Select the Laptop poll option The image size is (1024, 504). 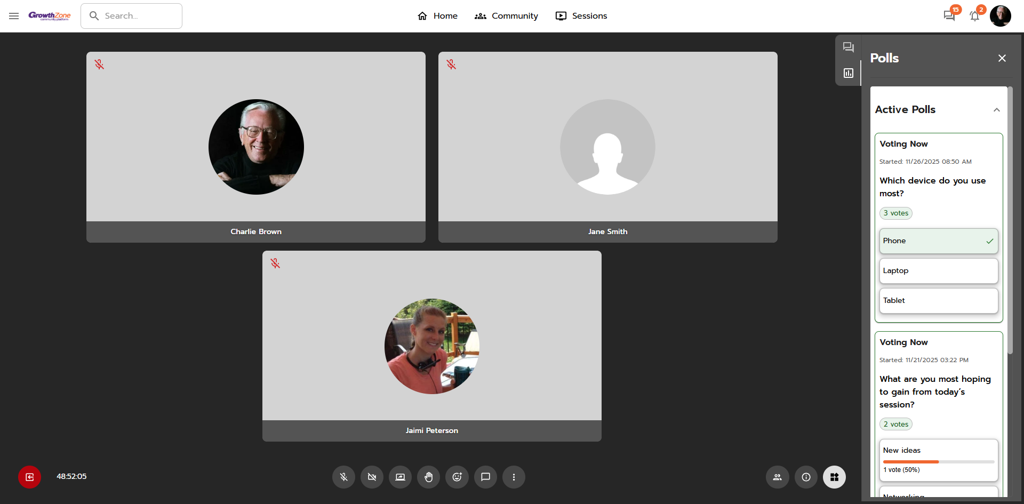pos(938,271)
